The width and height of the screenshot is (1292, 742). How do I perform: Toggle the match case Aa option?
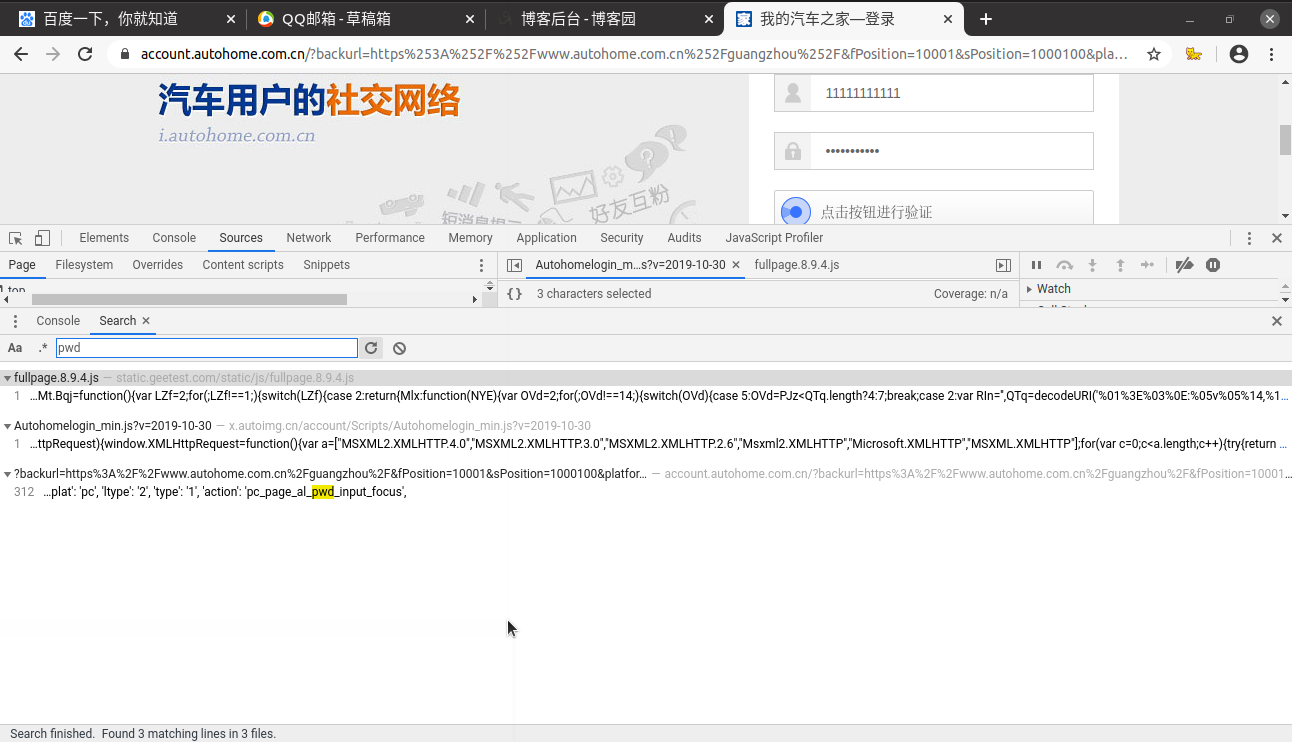point(15,348)
